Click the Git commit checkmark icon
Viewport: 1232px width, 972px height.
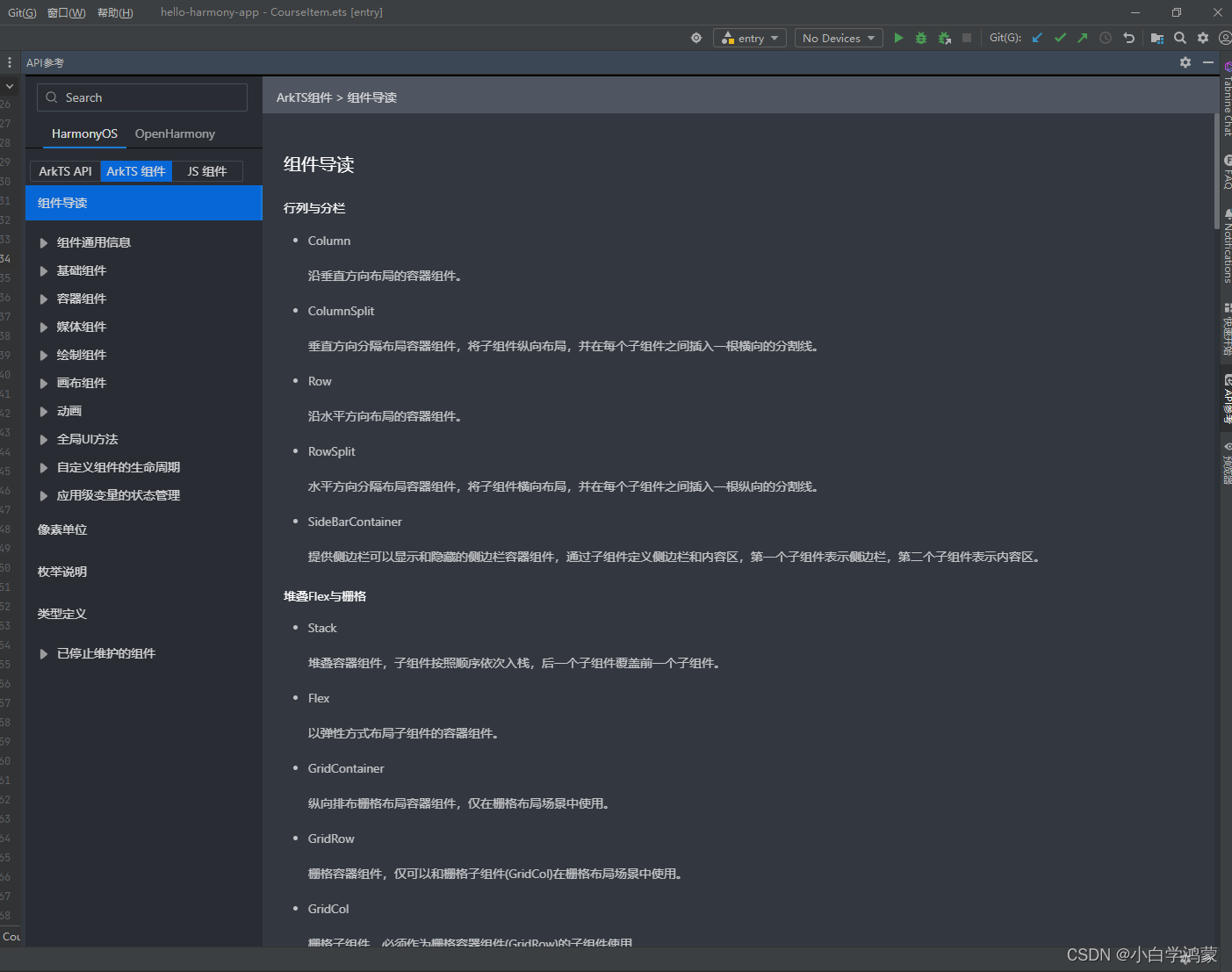(x=1060, y=38)
